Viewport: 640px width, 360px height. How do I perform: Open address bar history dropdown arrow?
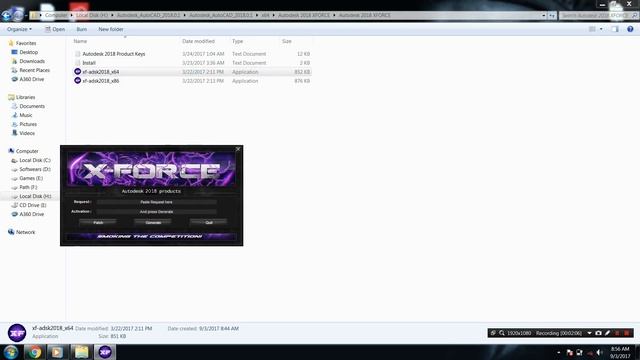pyautogui.click(x=544, y=16)
